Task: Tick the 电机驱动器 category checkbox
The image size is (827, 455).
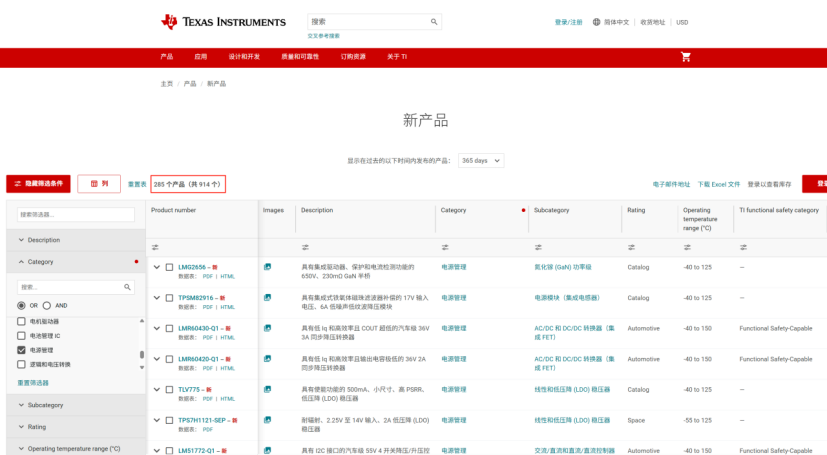Action: tap(21, 321)
